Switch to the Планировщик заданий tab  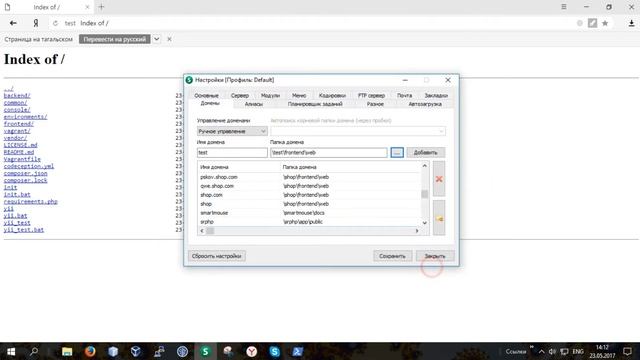315,104
